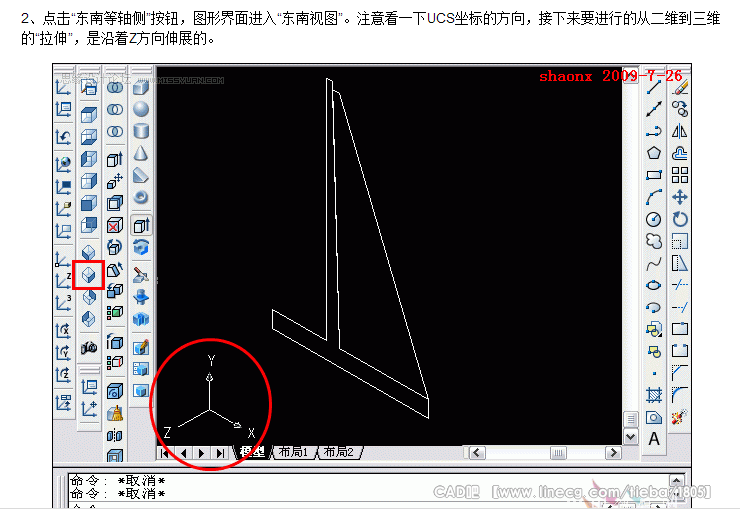740x509 pixels.
Task: Select the Polyline draw tool
Action: (654, 131)
